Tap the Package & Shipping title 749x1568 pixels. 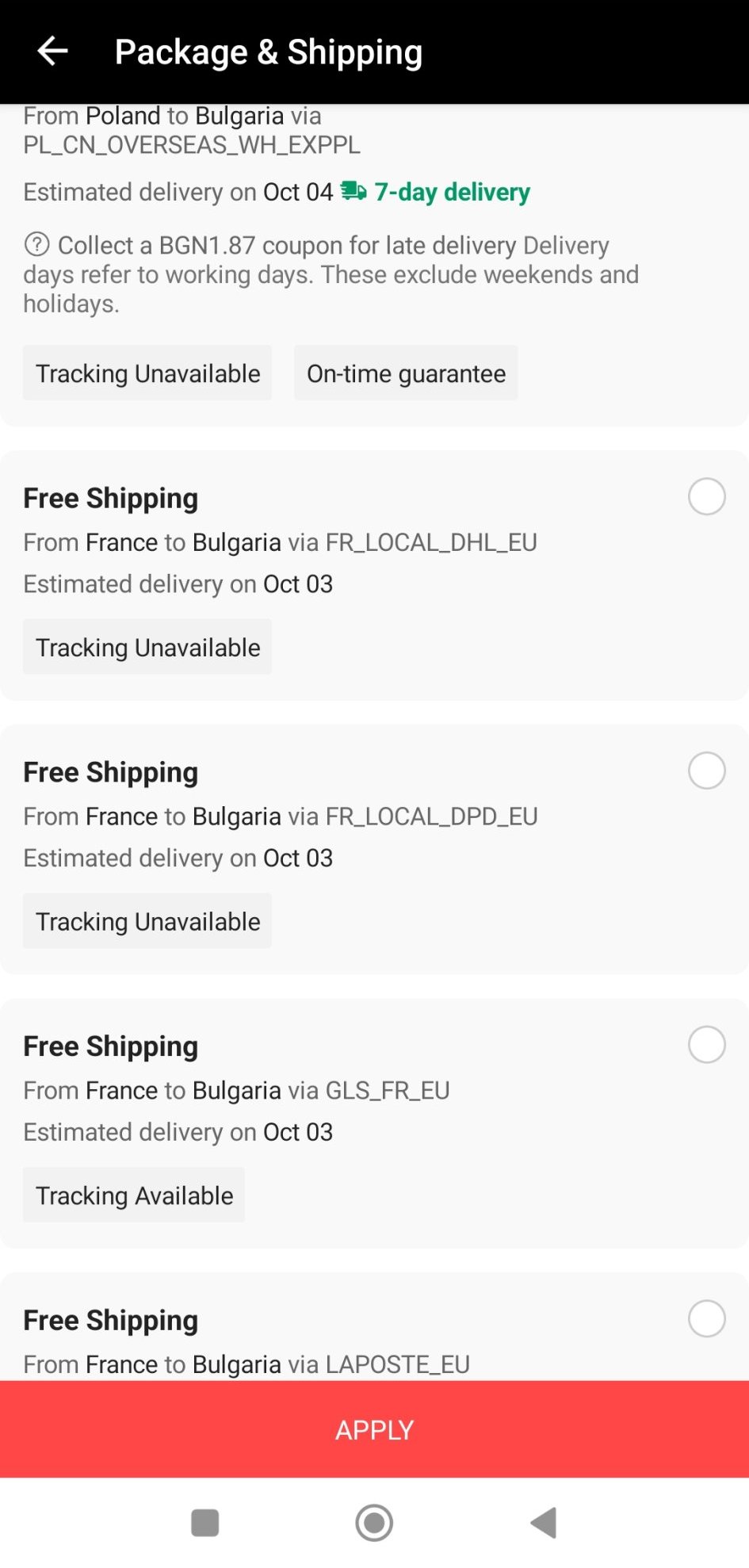pyautogui.click(x=268, y=52)
